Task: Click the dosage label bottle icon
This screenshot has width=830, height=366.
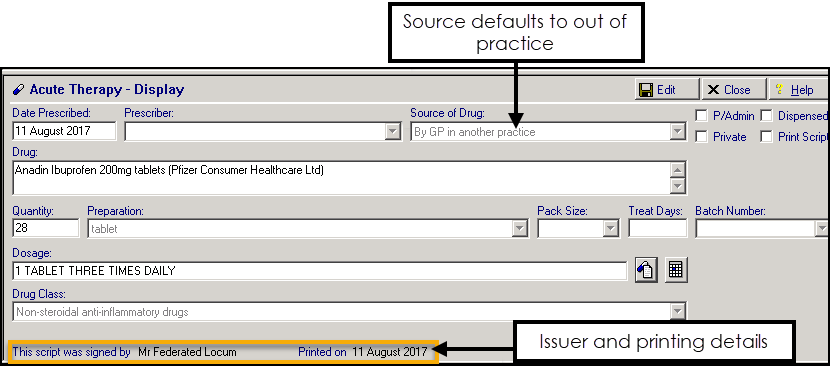Action: (x=646, y=270)
